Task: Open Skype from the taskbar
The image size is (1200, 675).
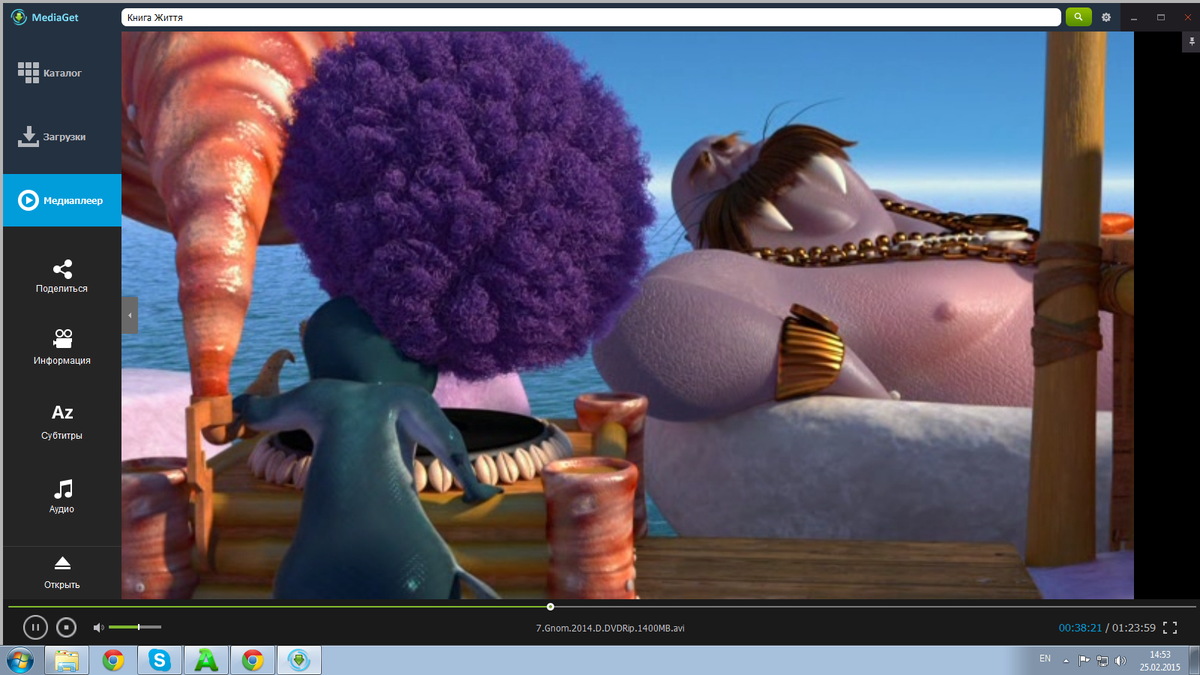Action: [159, 660]
